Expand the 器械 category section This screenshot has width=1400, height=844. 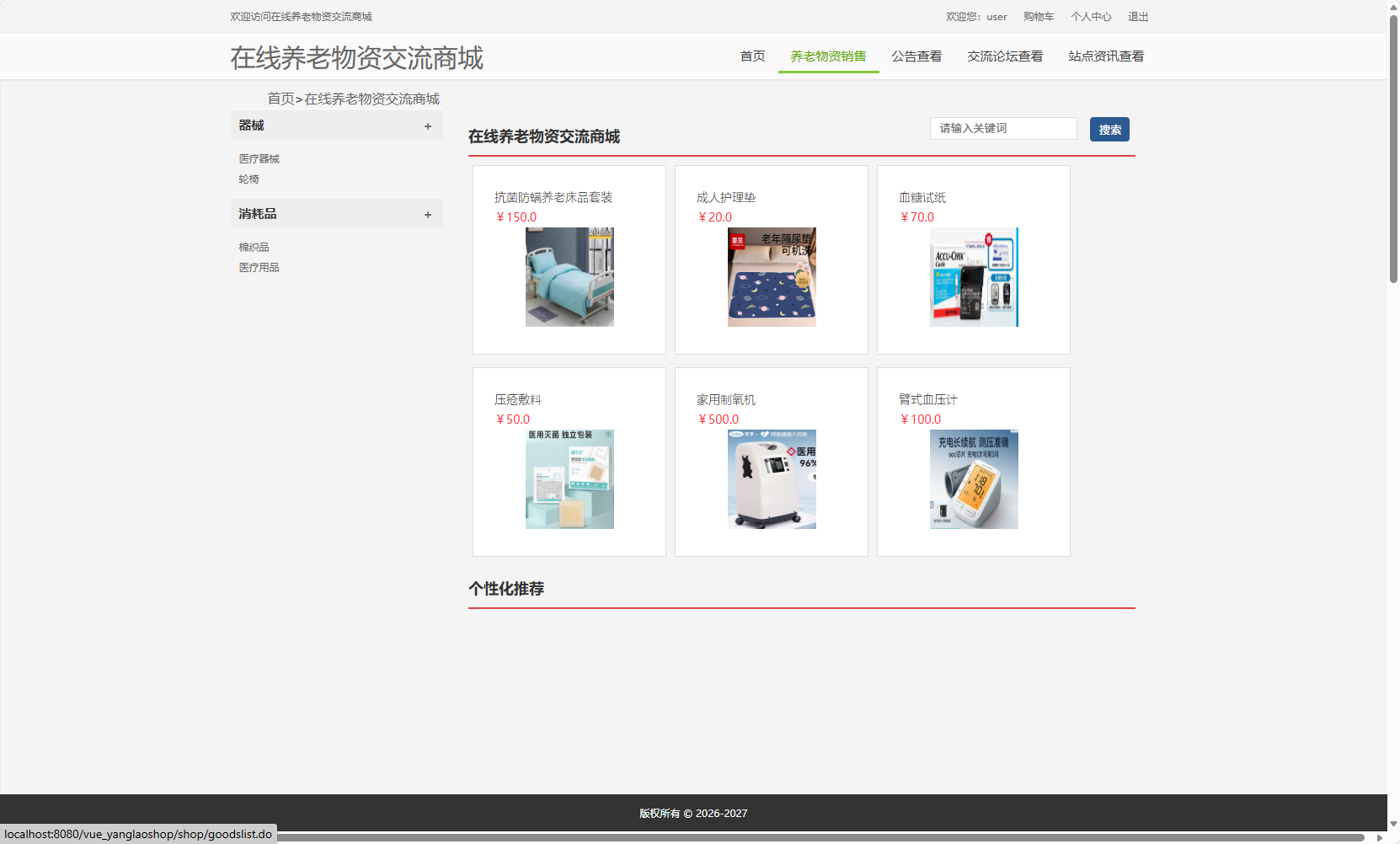pyautogui.click(x=427, y=125)
